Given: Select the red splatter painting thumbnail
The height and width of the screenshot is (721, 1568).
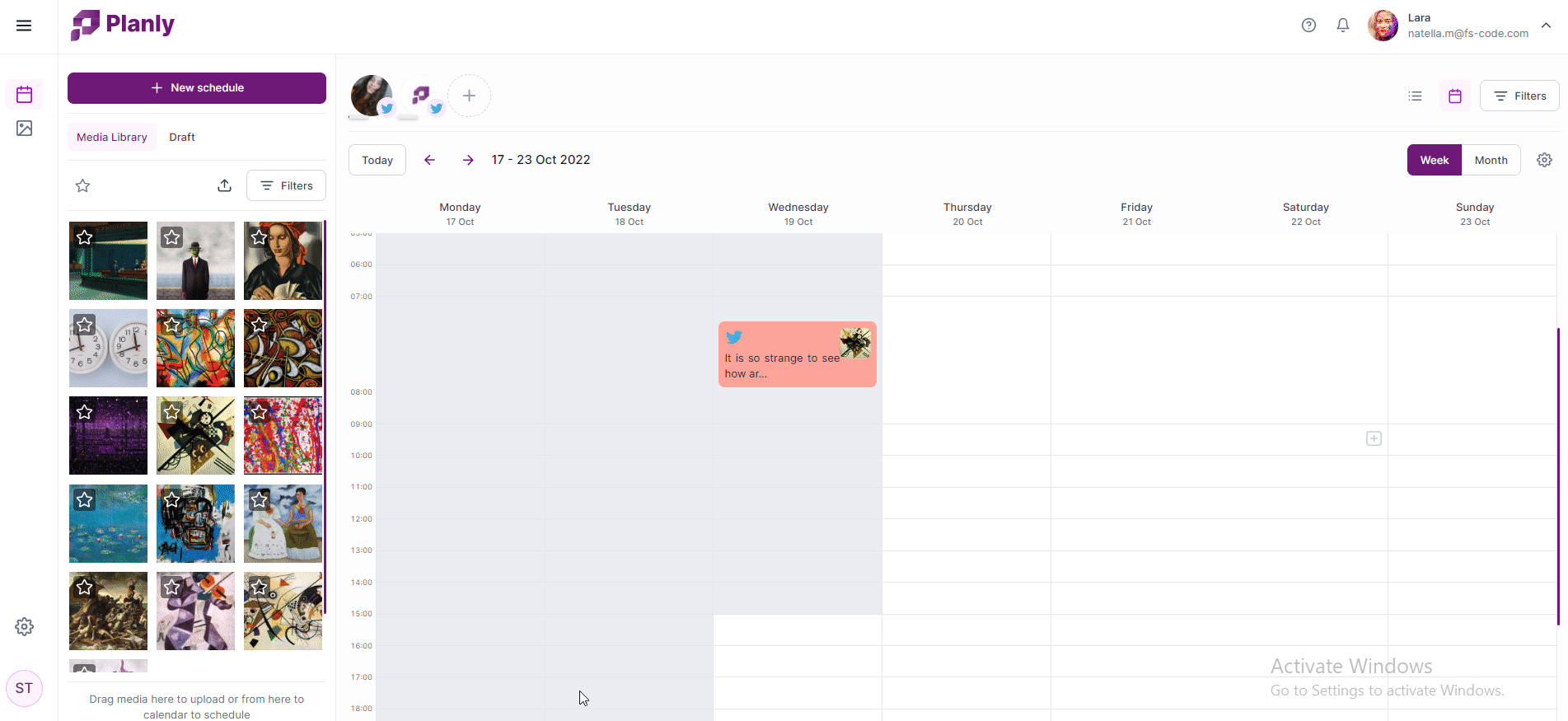Looking at the screenshot, I should 283,436.
